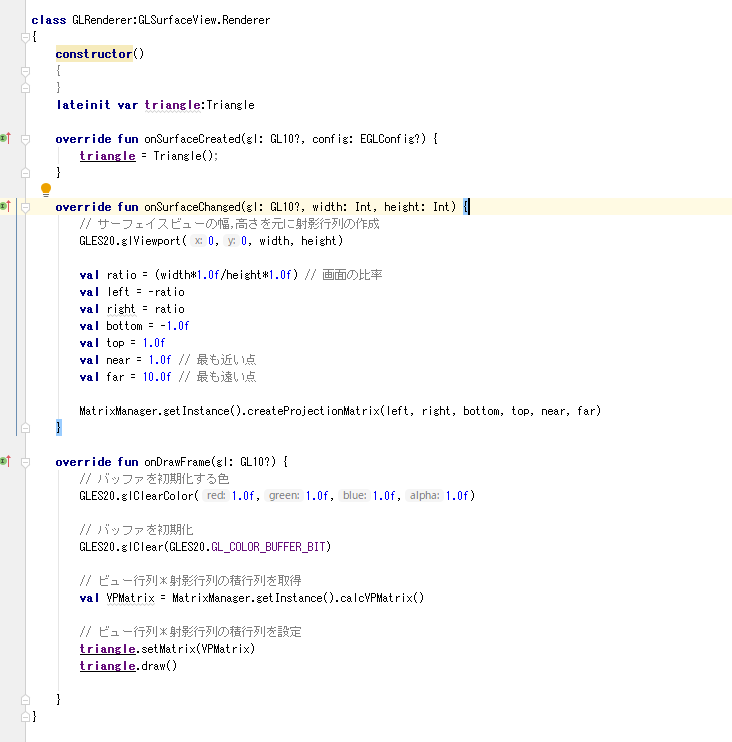The width and height of the screenshot is (732, 742).
Task: Click the class name GLRenderer
Action: [x=103, y=20]
